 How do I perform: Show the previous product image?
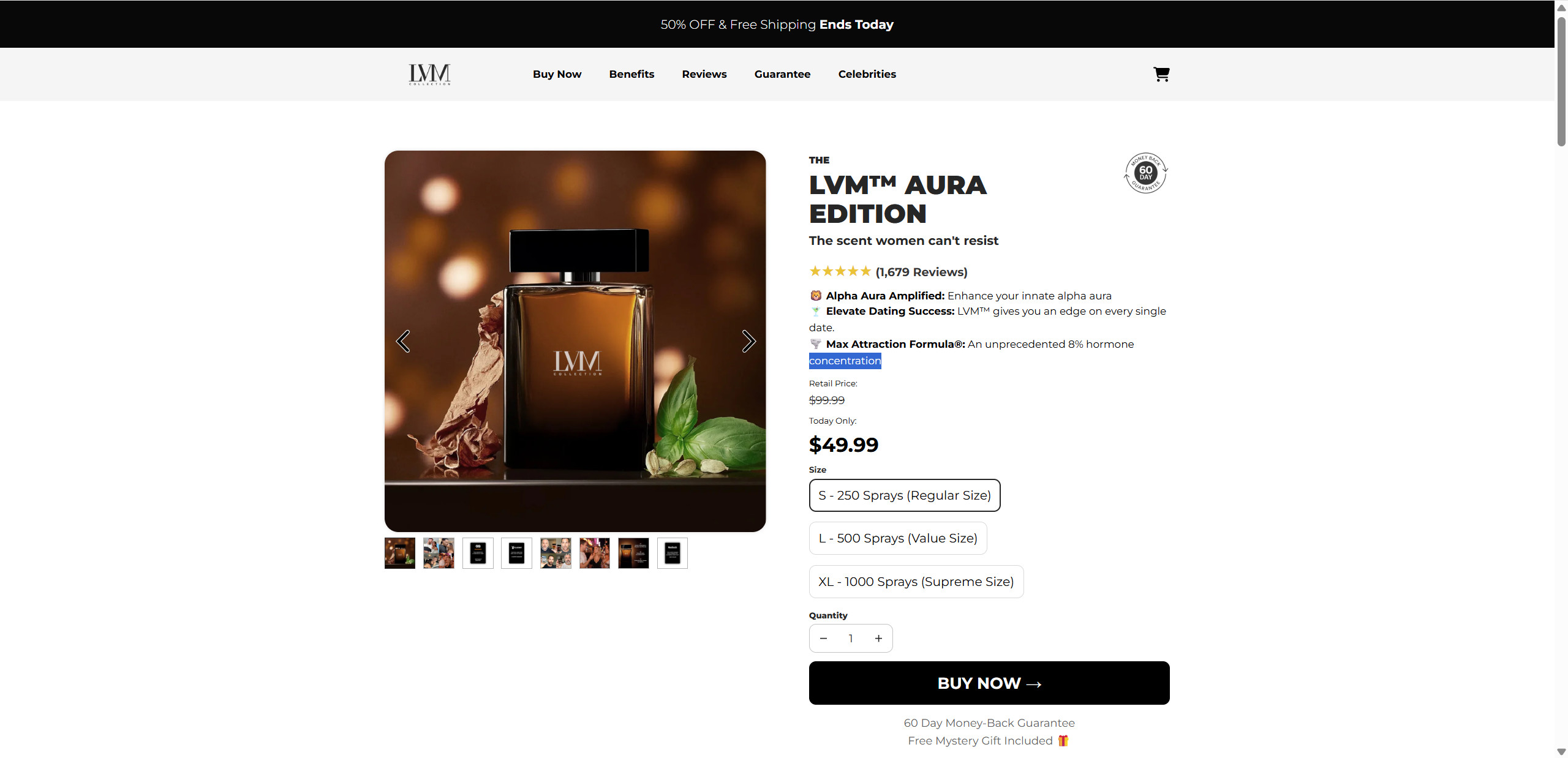point(403,341)
